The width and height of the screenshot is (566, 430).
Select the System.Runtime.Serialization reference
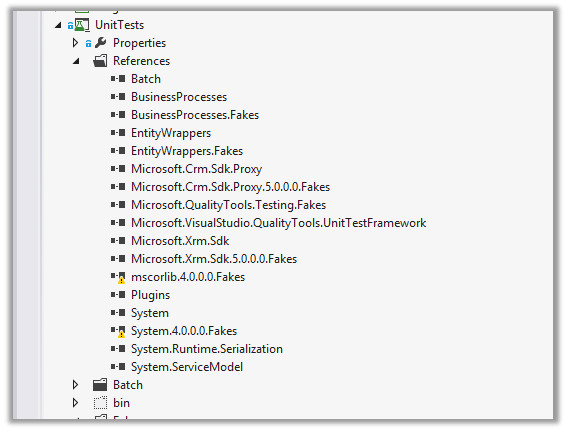click(207, 349)
